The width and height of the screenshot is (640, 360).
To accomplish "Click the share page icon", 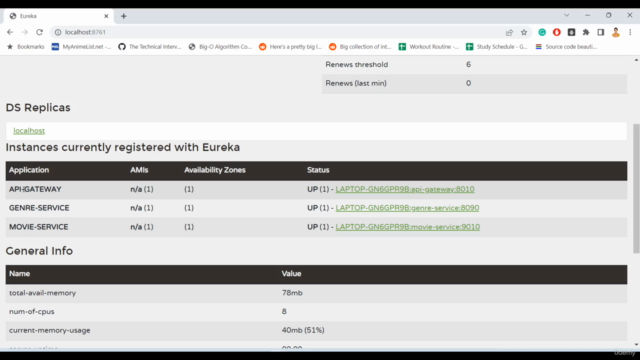I will point(509,32).
